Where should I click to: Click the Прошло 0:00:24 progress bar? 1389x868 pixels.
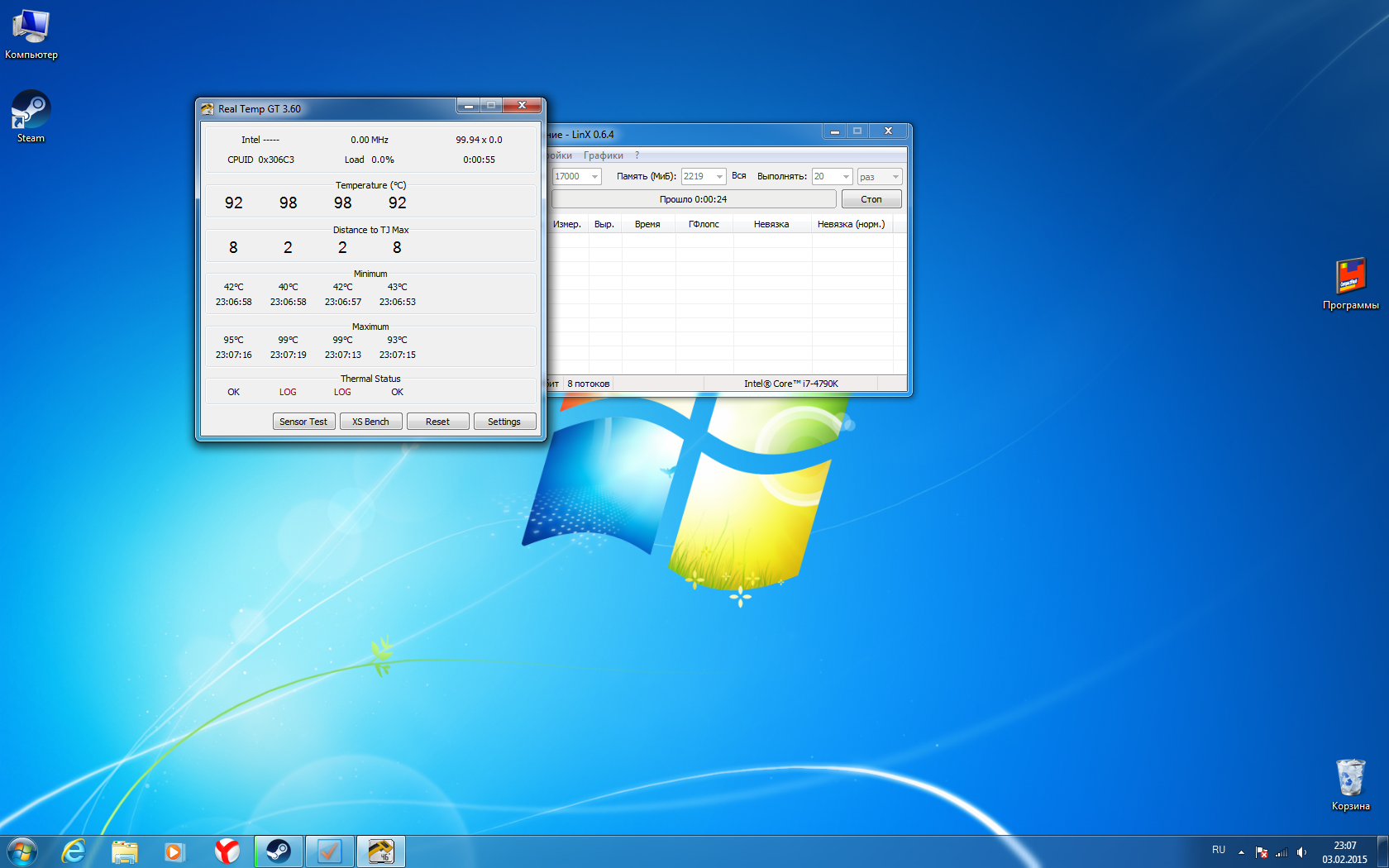694,199
